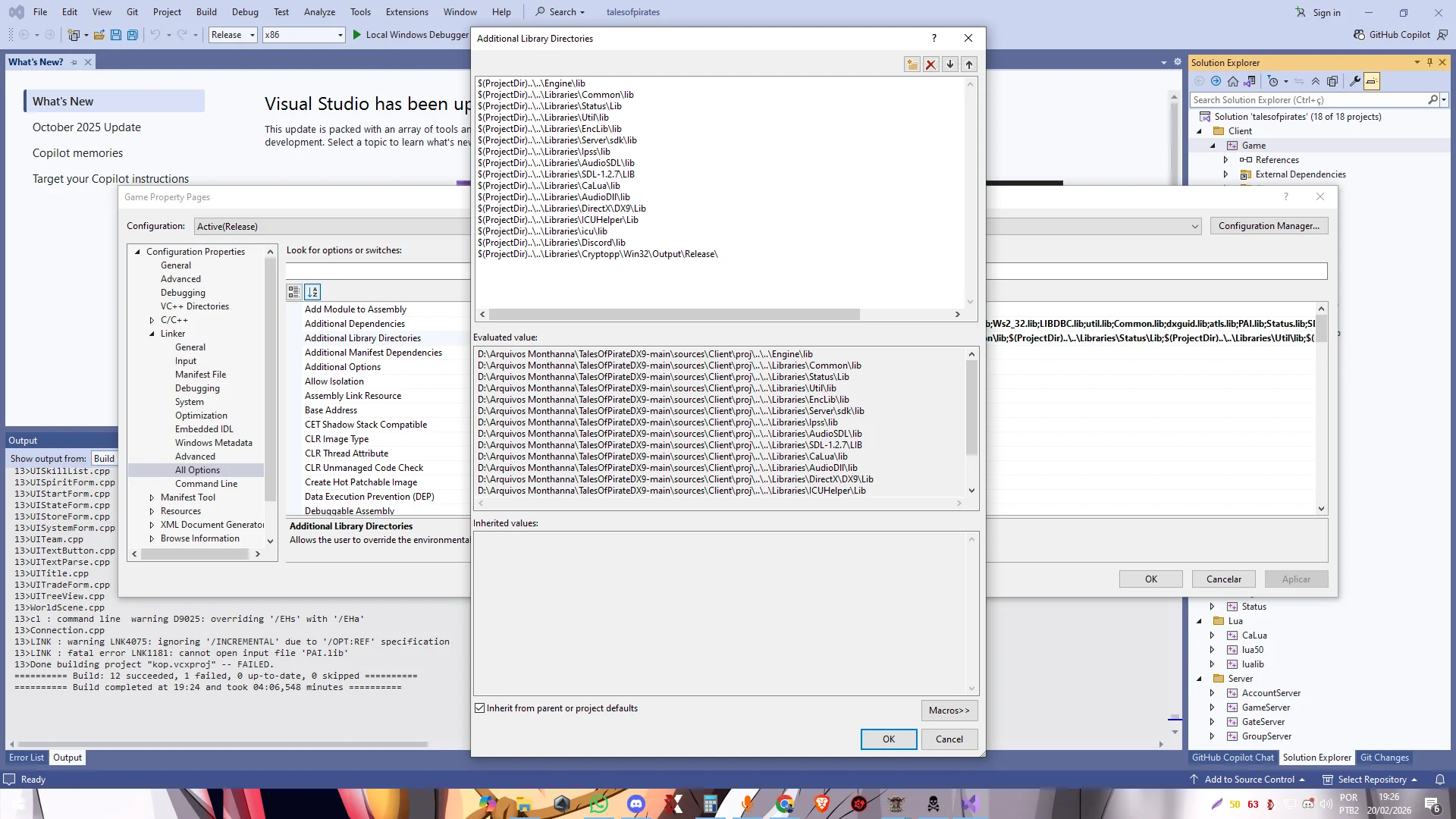Delete selected library directory line
This screenshot has height=819, width=1456.
[x=930, y=64]
